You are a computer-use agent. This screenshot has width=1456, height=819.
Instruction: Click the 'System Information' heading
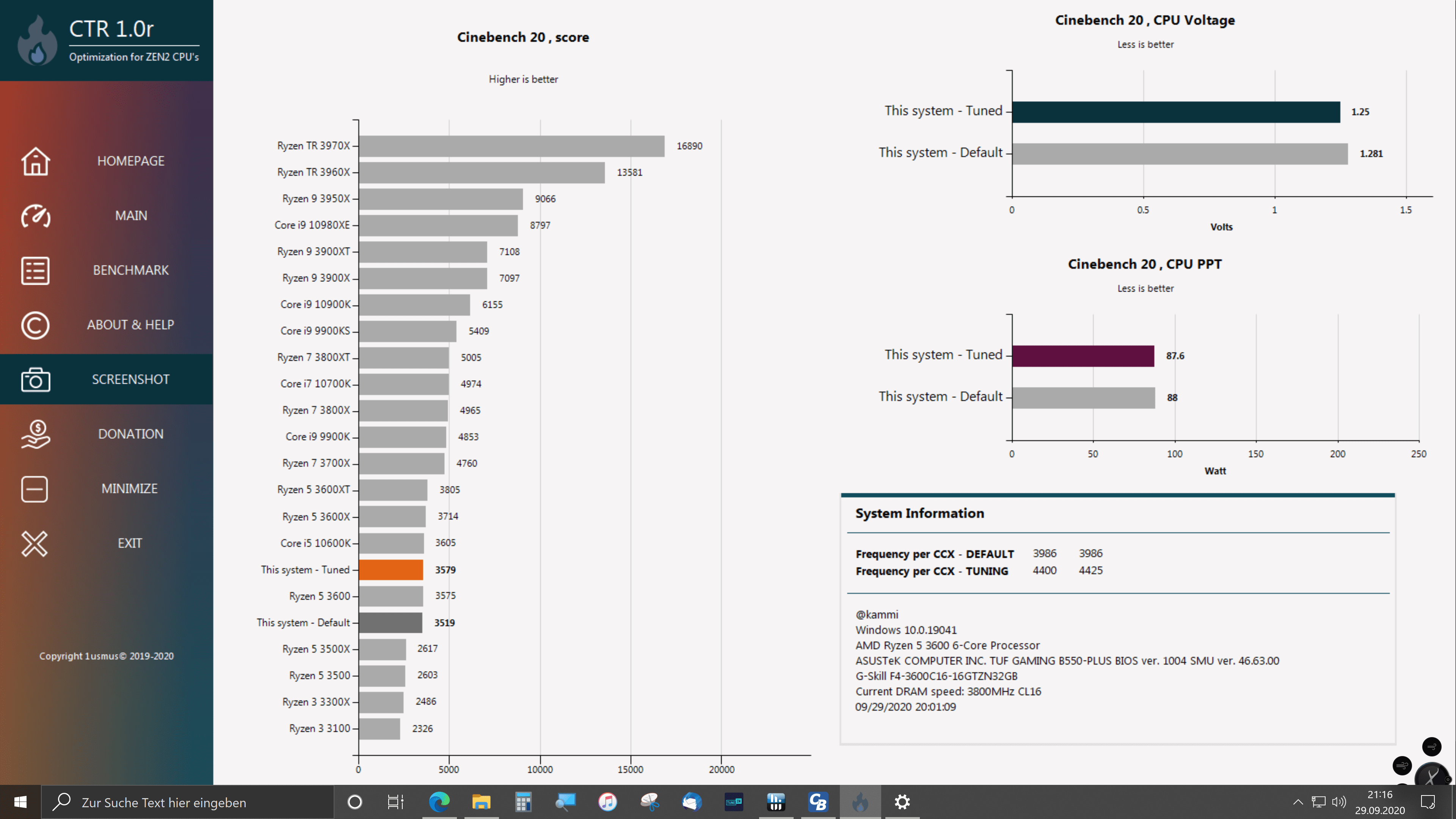[x=919, y=513]
